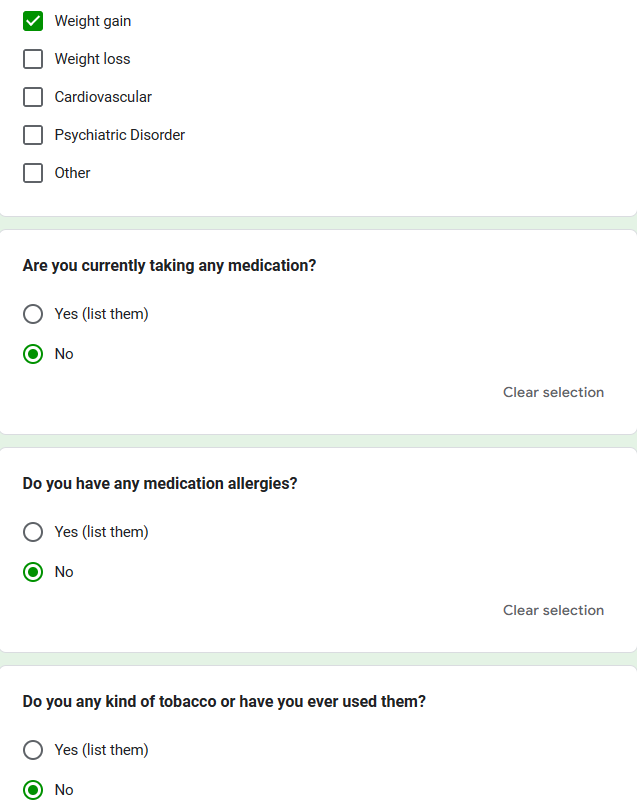
Task: Select No radio under currently taking medication
Action: (x=33, y=354)
